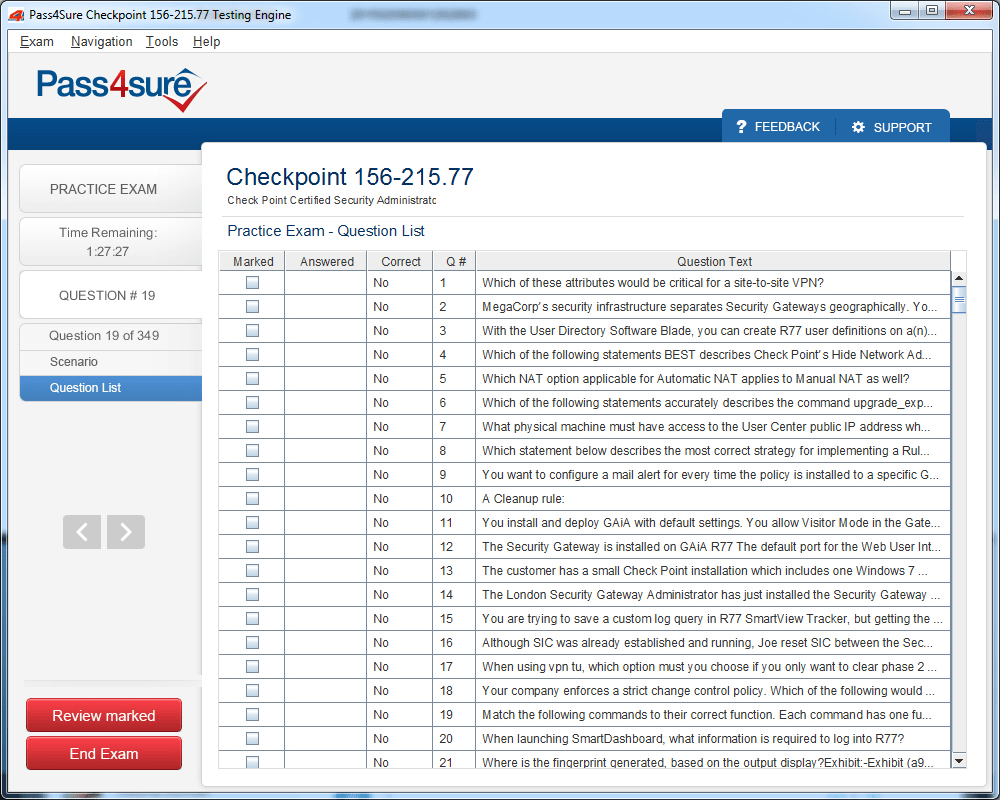Screen dimensions: 1000x800
Task: Open the Navigation menu
Action: (101, 42)
